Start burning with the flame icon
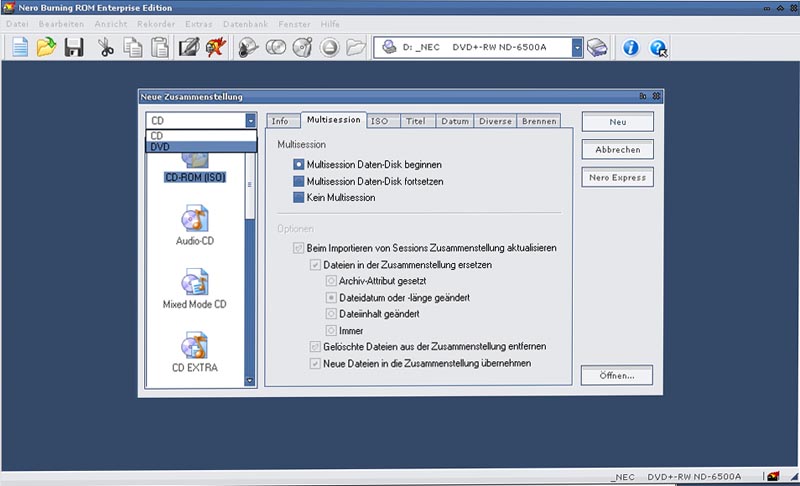Viewport: 800px width, 486px height. coord(216,47)
